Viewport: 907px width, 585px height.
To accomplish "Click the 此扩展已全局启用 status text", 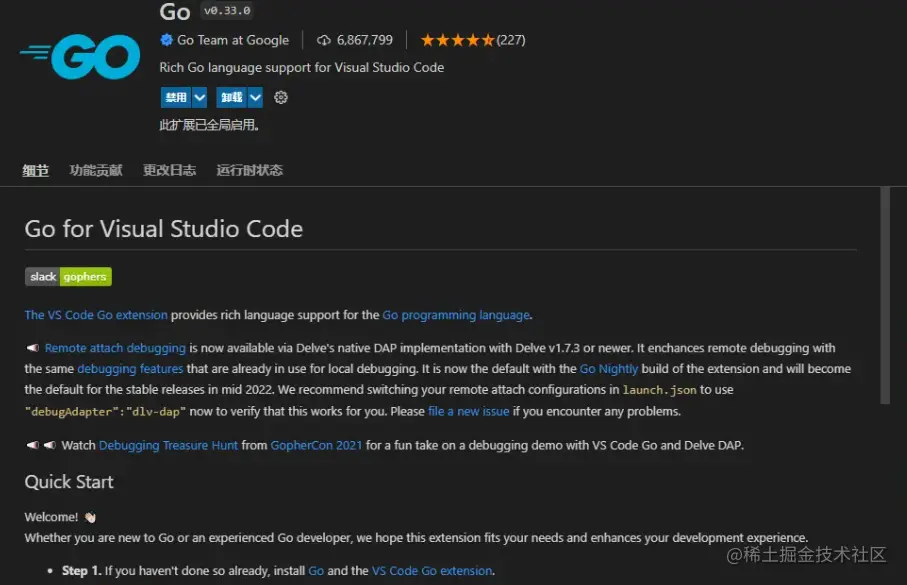I will point(209,125).
